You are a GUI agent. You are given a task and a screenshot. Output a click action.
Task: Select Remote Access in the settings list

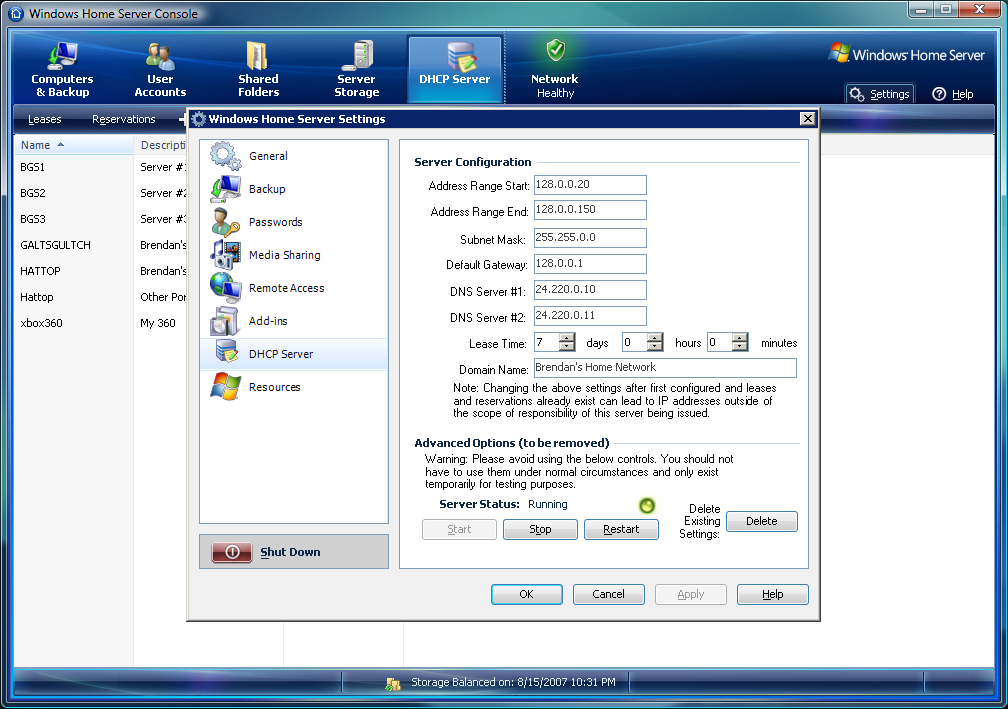294,288
